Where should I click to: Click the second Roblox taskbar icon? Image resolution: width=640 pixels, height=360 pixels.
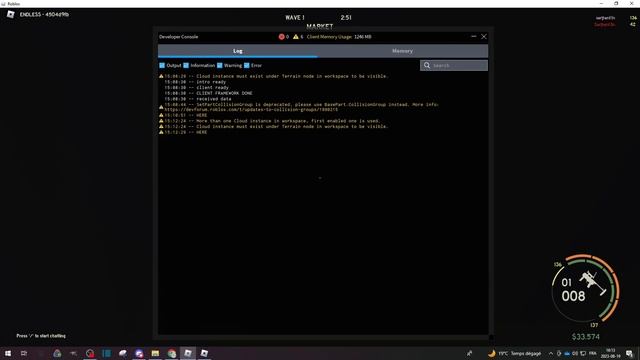click(204, 353)
